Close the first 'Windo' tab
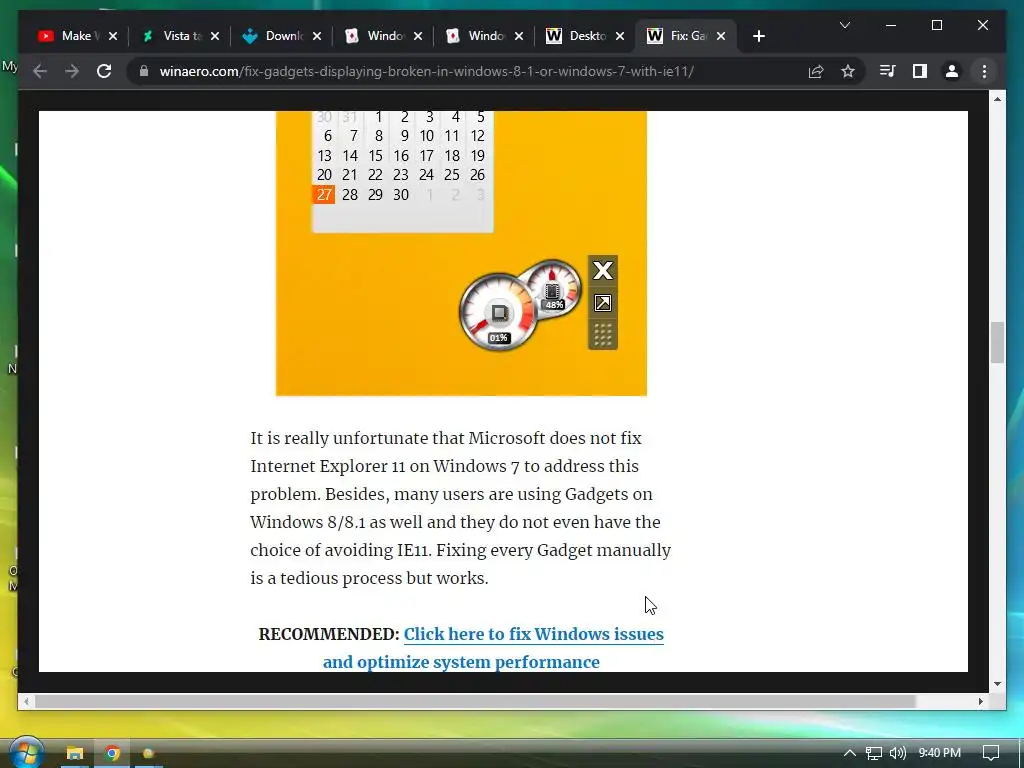This screenshot has height=768, width=1024. pos(418,36)
